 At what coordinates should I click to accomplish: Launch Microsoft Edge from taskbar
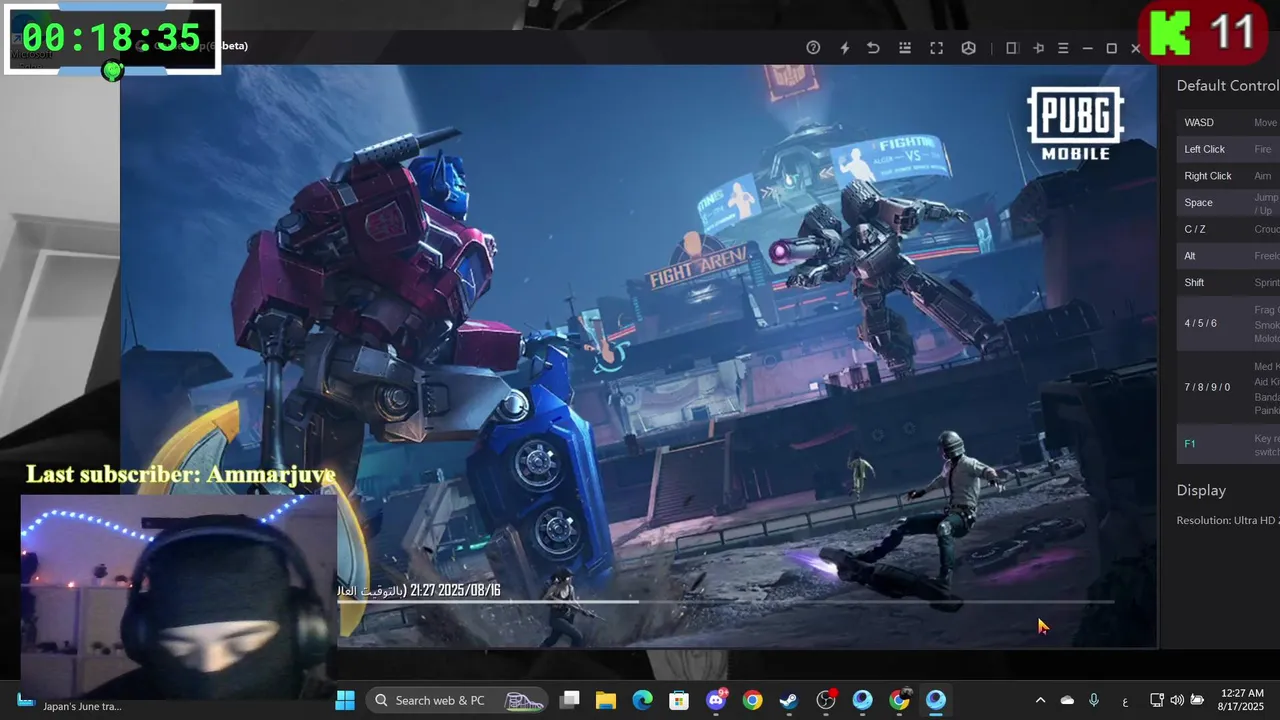(642, 700)
